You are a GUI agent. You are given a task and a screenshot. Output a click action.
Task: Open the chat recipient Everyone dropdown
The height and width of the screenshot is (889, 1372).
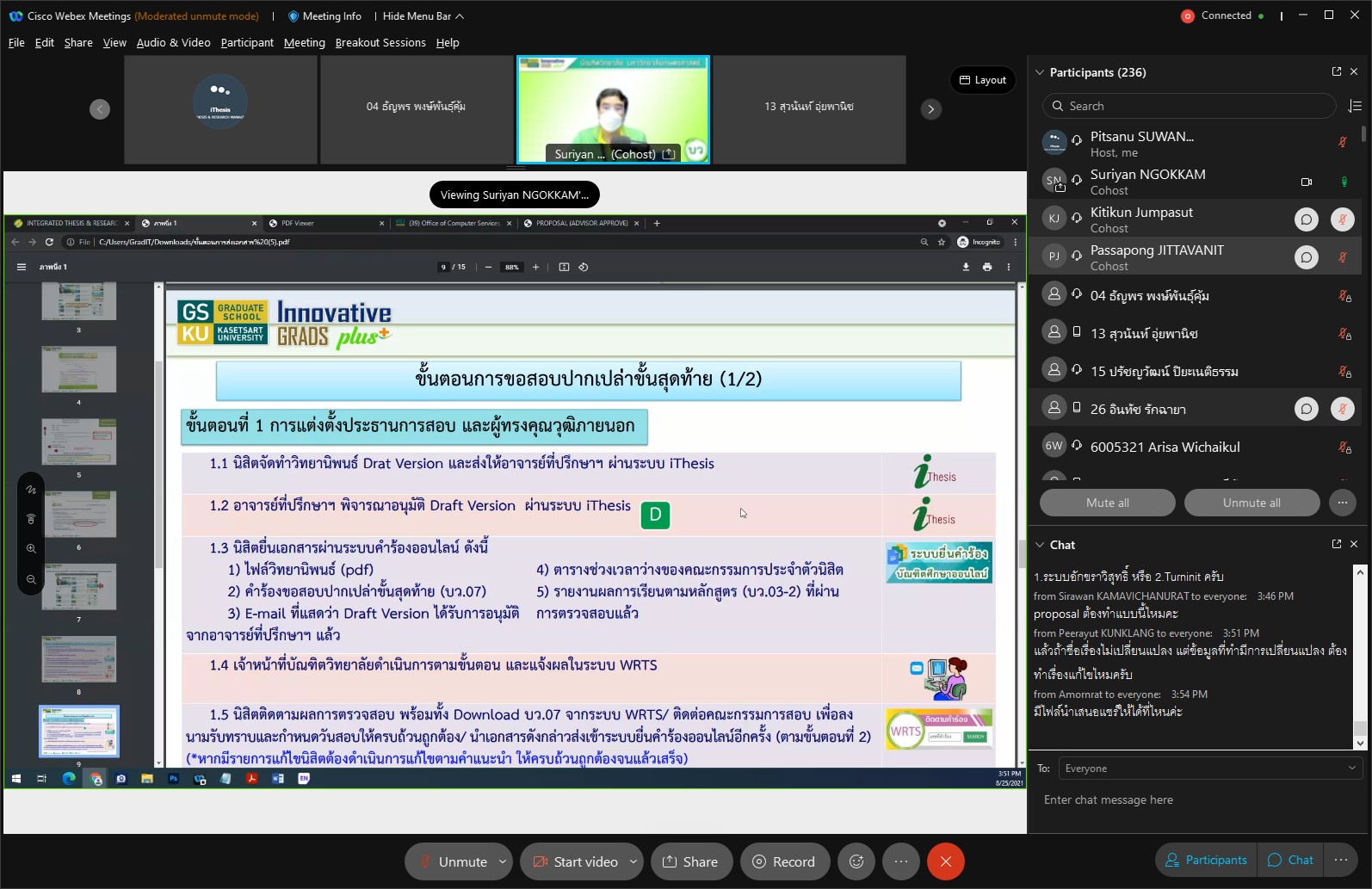(1209, 769)
